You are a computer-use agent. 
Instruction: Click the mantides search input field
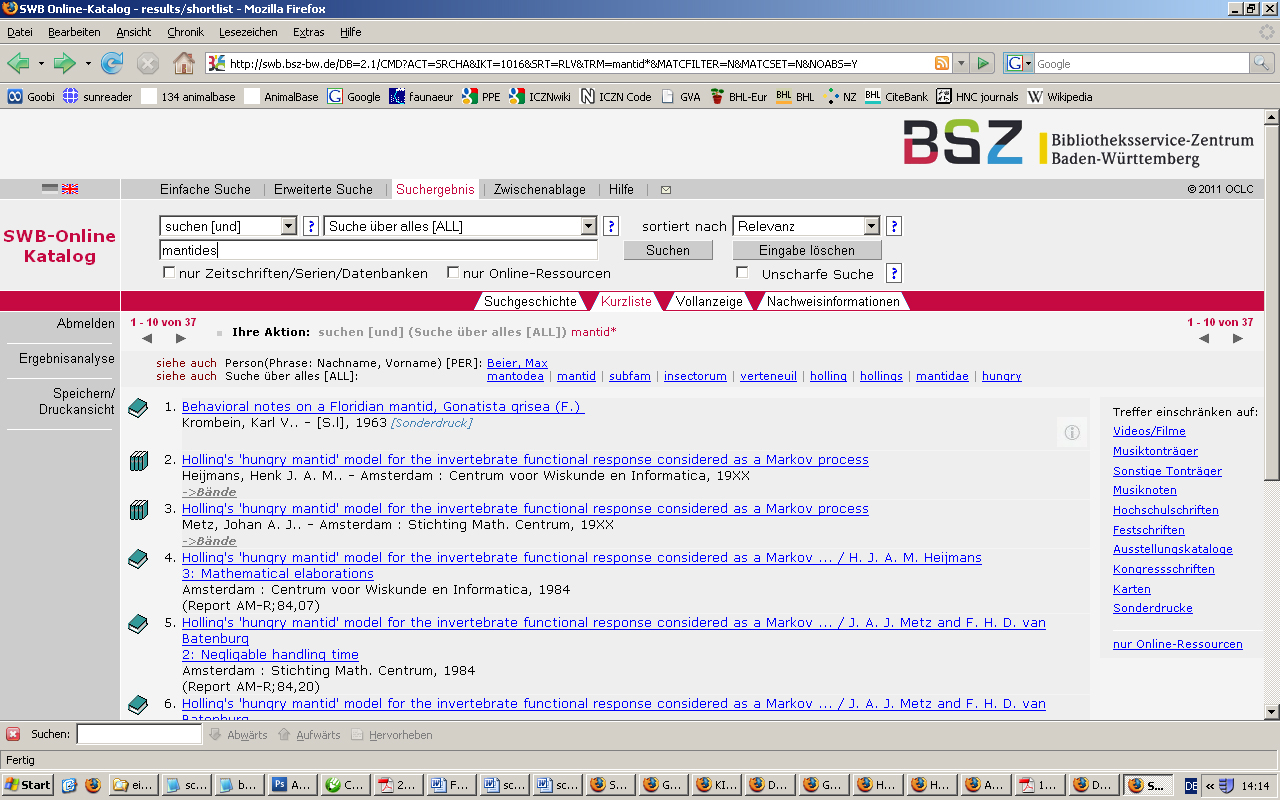(x=378, y=250)
